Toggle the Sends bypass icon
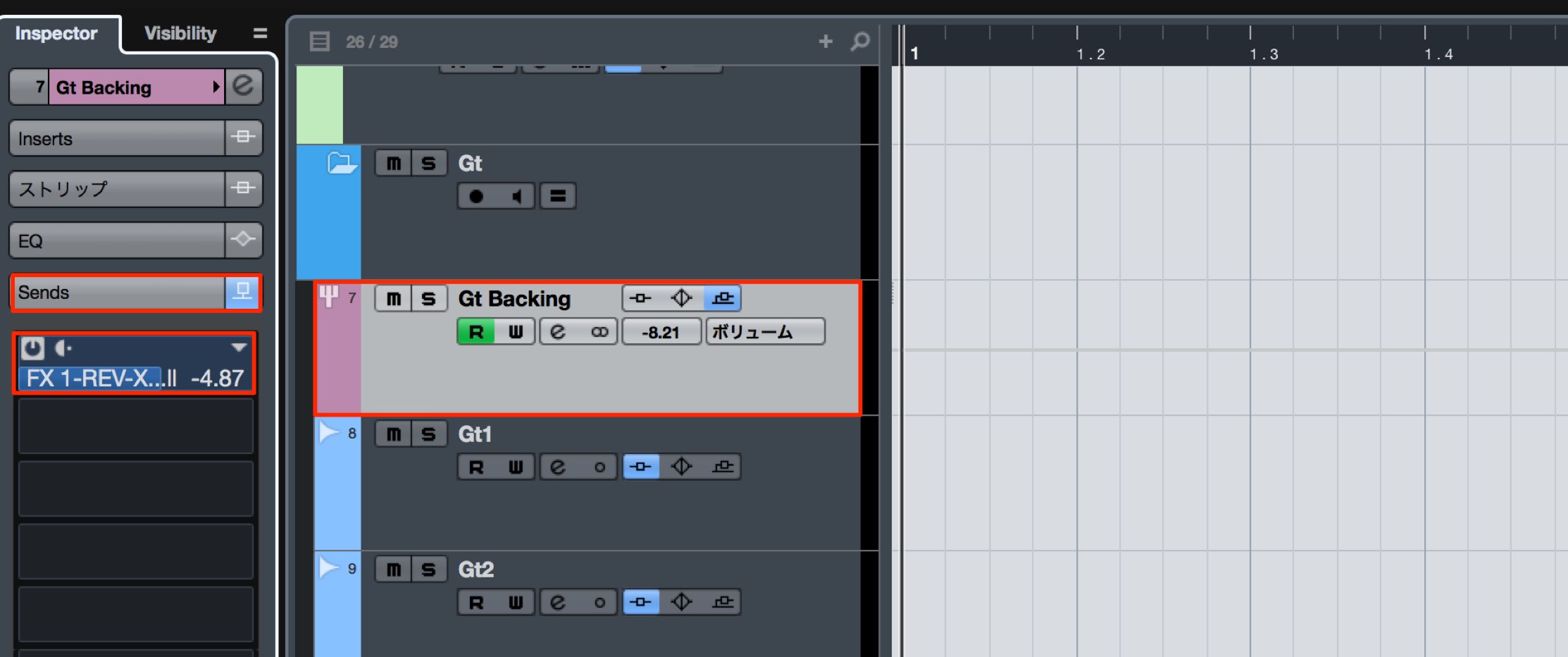Screen dimensions: 1568x657 (242, 292)
